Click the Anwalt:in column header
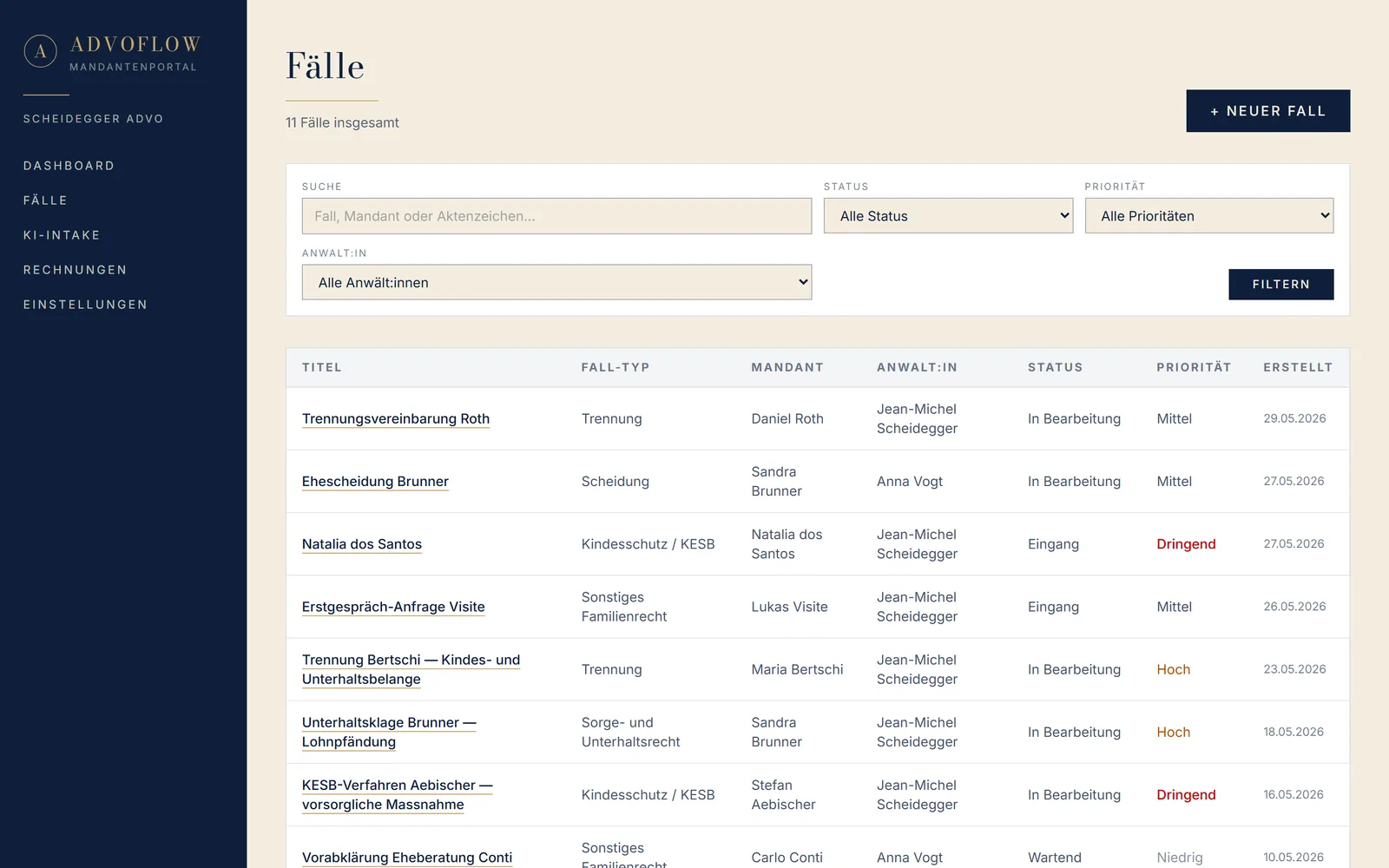1389x868 pixels. (x=917, y=367)
